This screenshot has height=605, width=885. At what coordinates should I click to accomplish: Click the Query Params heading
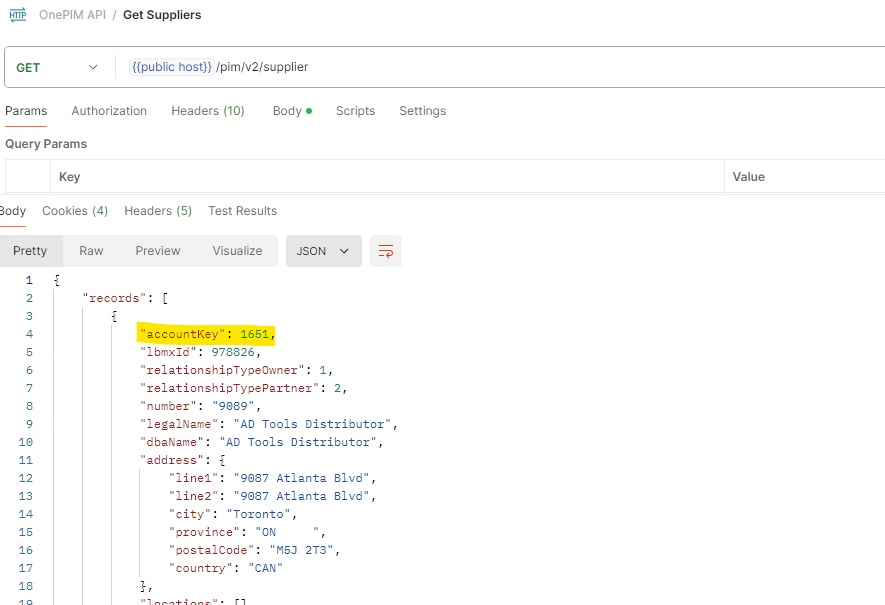click(x=46, y=144)
